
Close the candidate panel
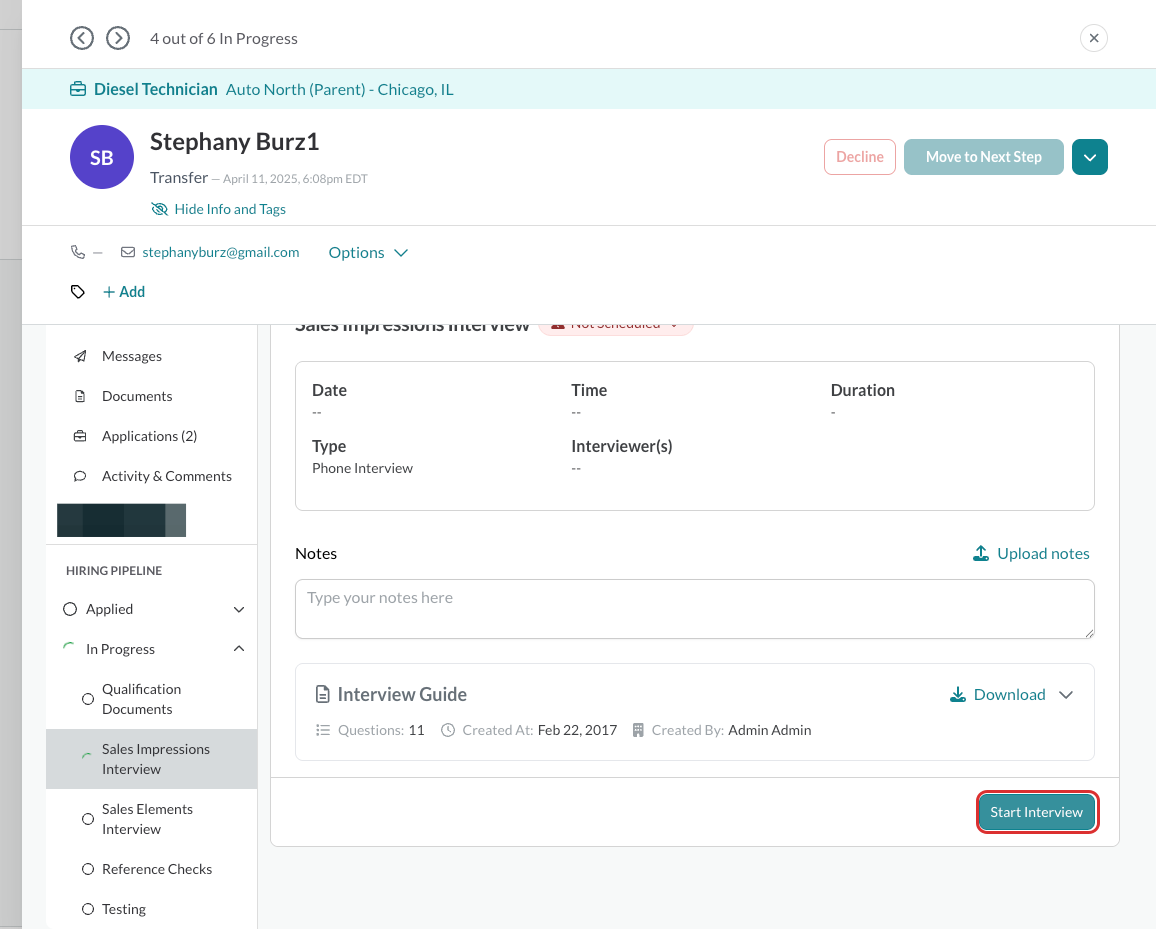(x=1093, y=38)
